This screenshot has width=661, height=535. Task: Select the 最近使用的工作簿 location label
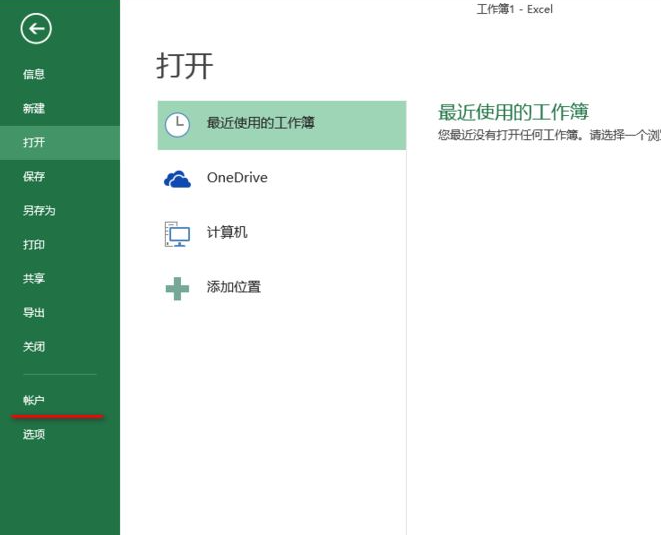point(260,123)
